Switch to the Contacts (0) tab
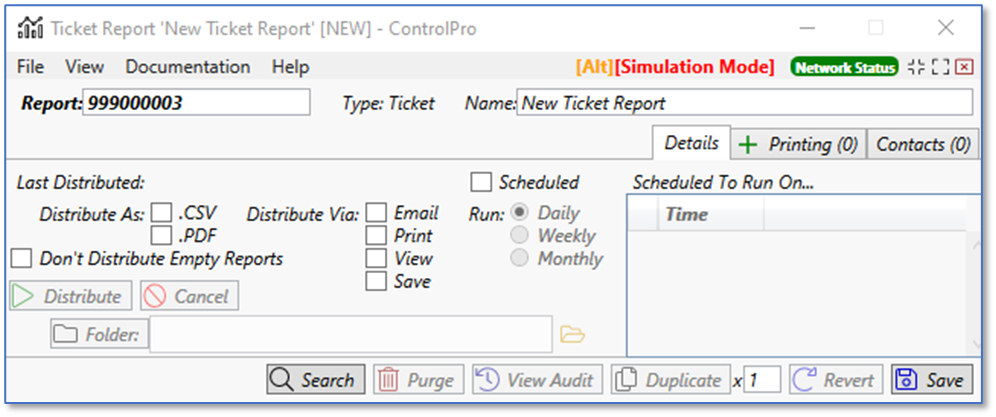 (922, 144)
